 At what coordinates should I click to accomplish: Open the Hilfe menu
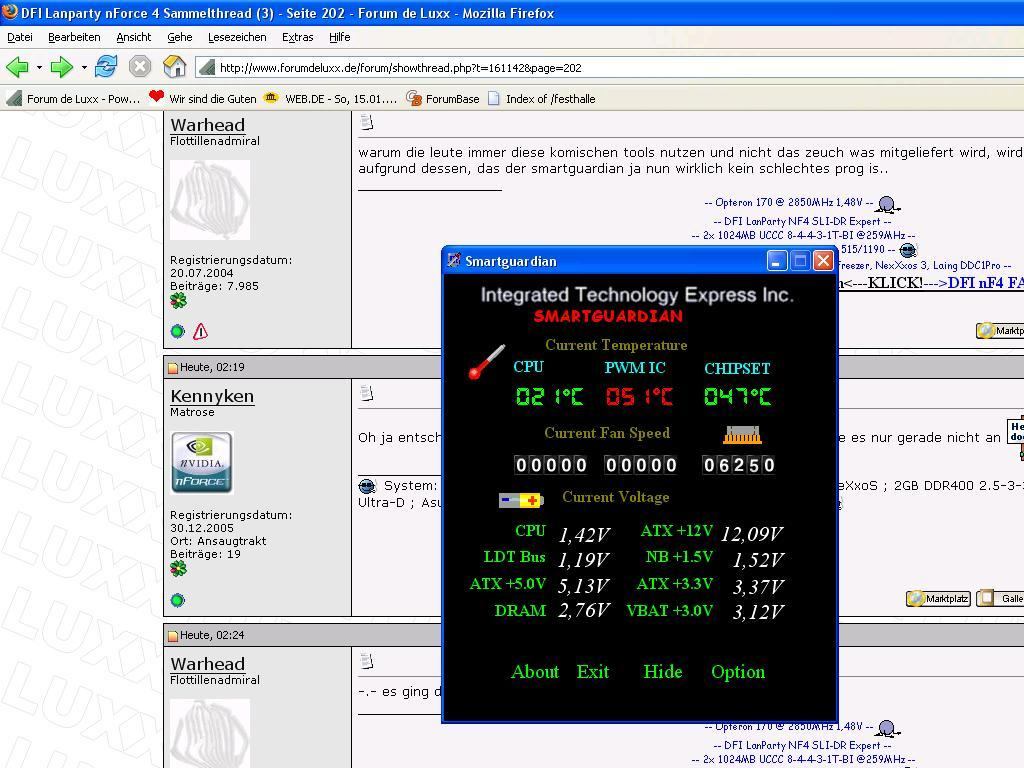(x=340, y=37)
